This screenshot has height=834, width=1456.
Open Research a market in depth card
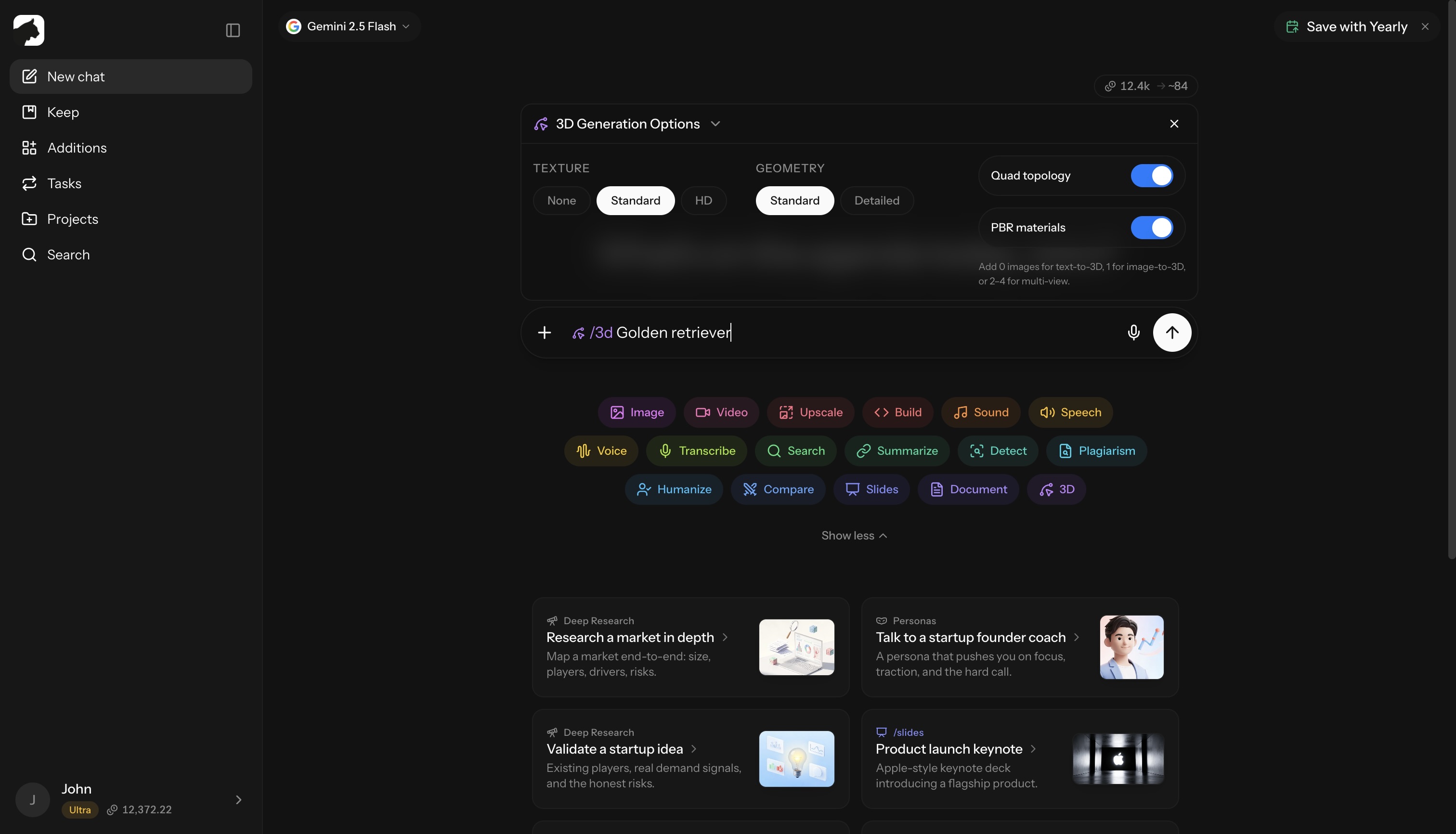pyautogui.click(x=690, y=647)
